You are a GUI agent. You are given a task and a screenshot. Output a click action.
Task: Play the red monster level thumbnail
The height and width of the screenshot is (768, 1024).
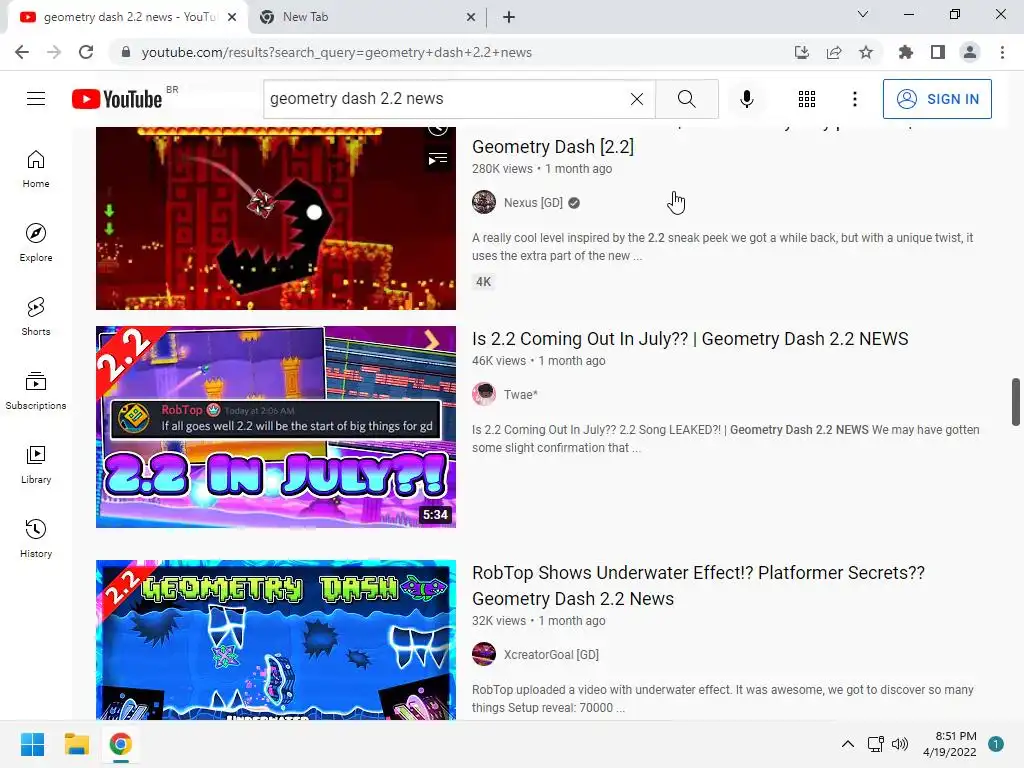(276, 218)
